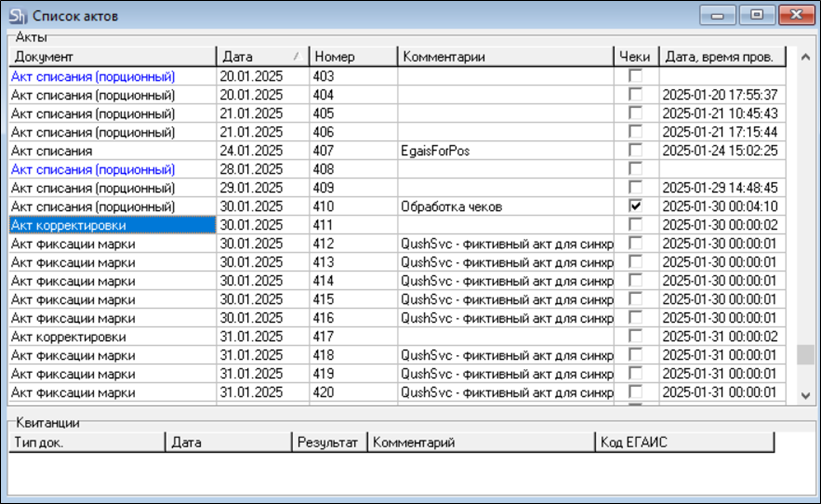
Task: Select the highlighted Акт корректировки row 411
Action: (x=112, y=226)
